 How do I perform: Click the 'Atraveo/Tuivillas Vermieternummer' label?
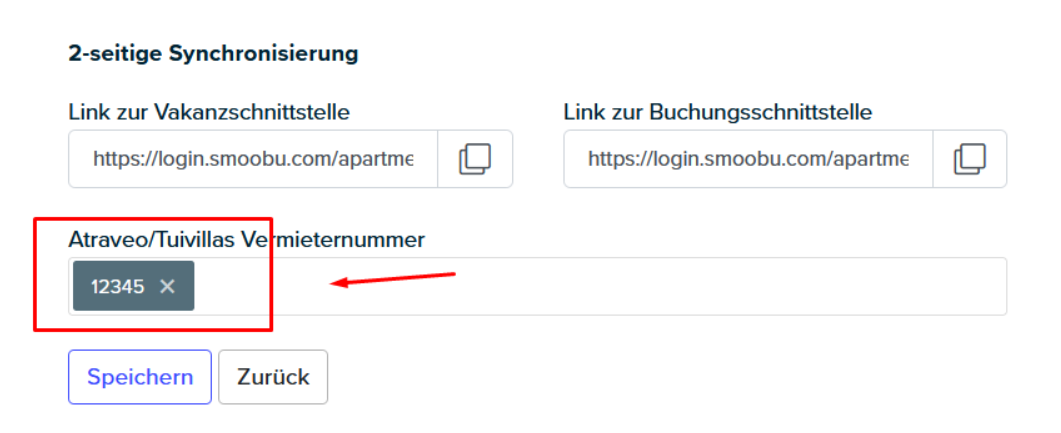[x=246, y=239]
